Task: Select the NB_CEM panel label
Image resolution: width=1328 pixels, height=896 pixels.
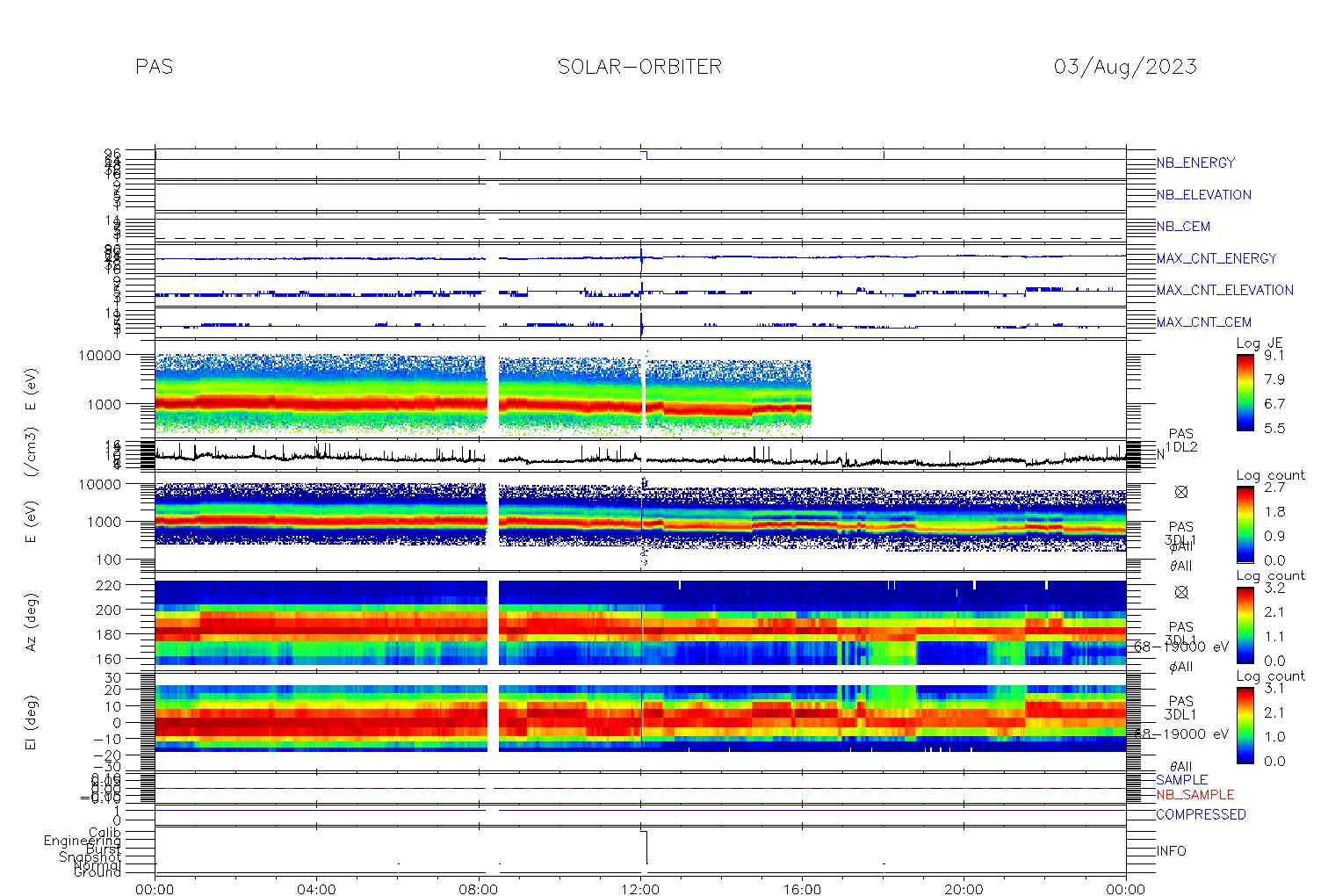Action: 1183,227
